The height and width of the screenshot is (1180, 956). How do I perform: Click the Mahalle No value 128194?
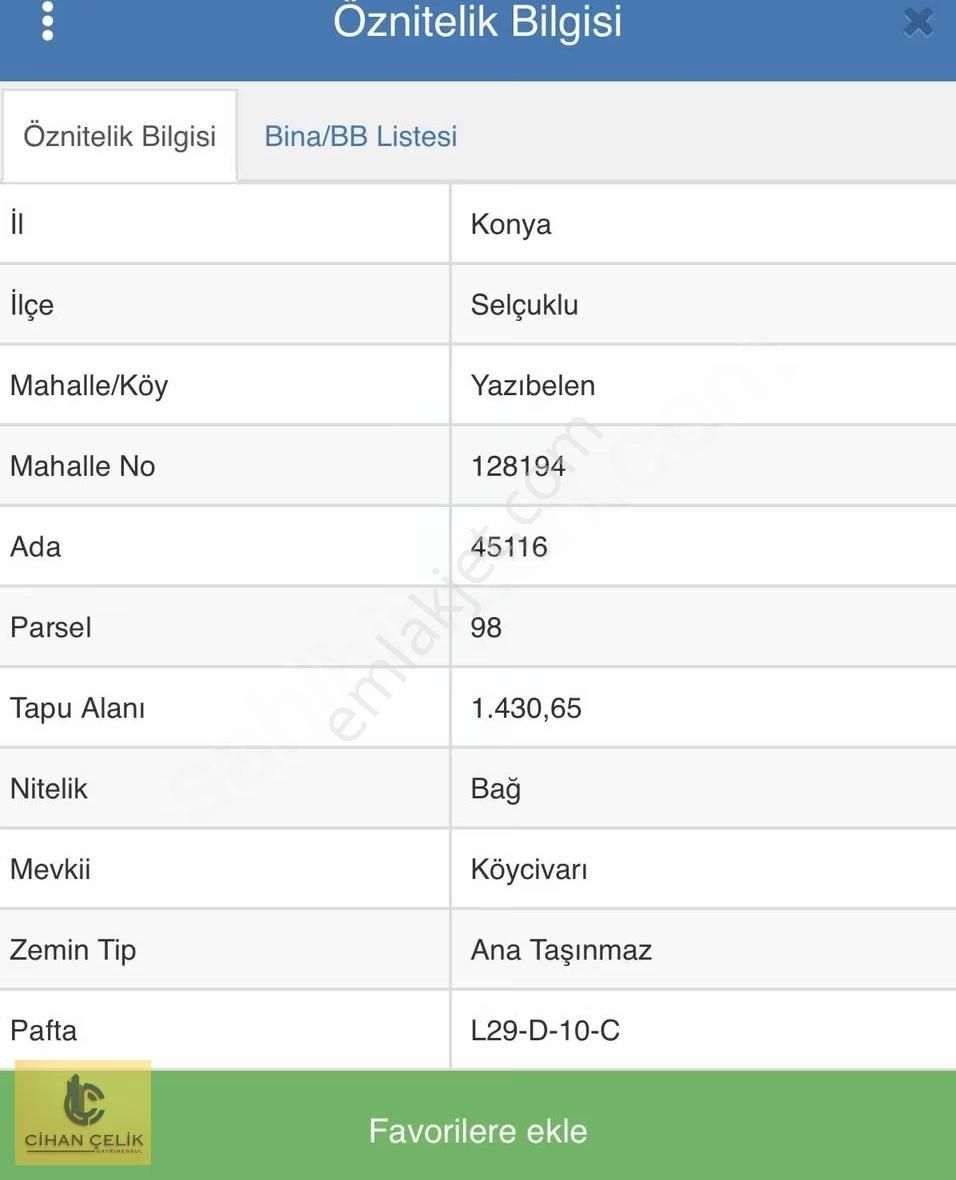tap(519, 466)
